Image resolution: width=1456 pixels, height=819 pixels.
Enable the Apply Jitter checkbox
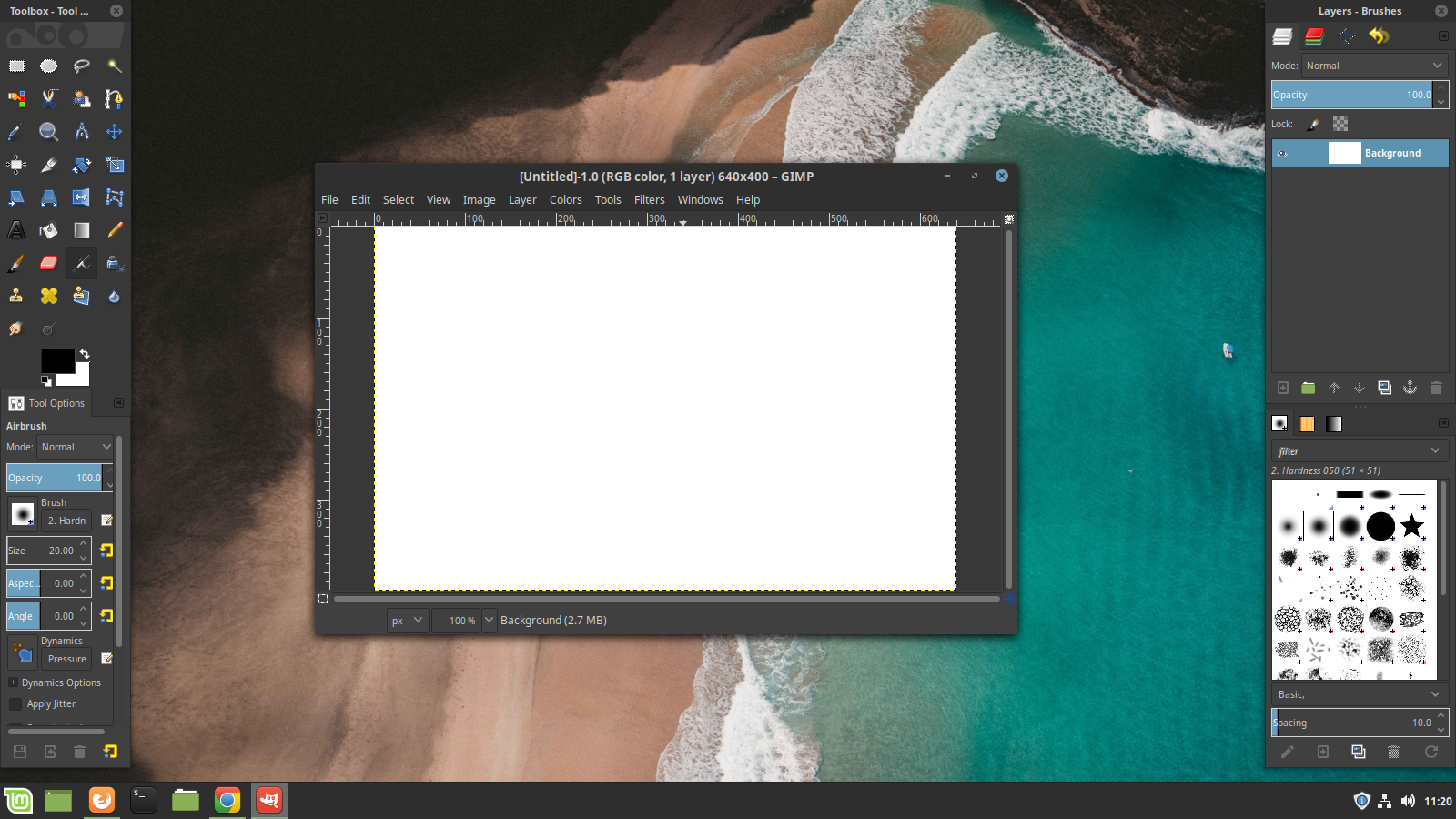point(15,703)
